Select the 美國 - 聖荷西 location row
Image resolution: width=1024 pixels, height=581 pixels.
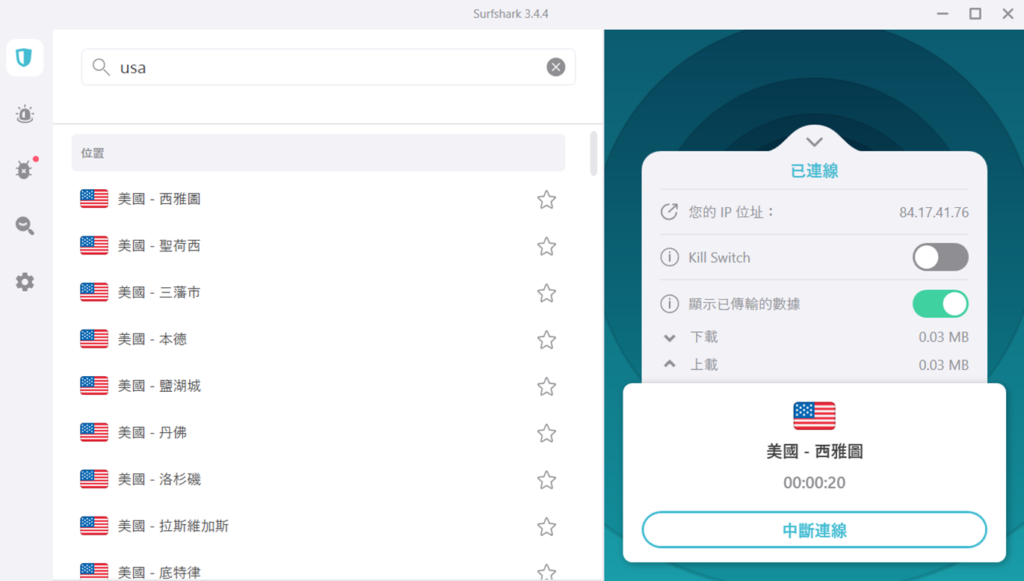pyautogui.click(x=318, y=246)
